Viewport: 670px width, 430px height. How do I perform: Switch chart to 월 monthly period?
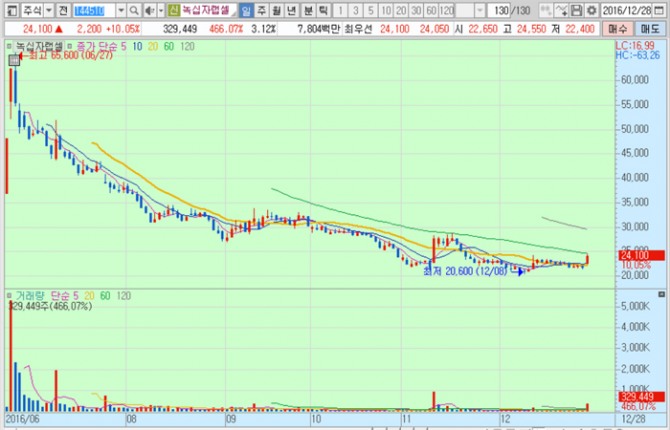point(277,10)
